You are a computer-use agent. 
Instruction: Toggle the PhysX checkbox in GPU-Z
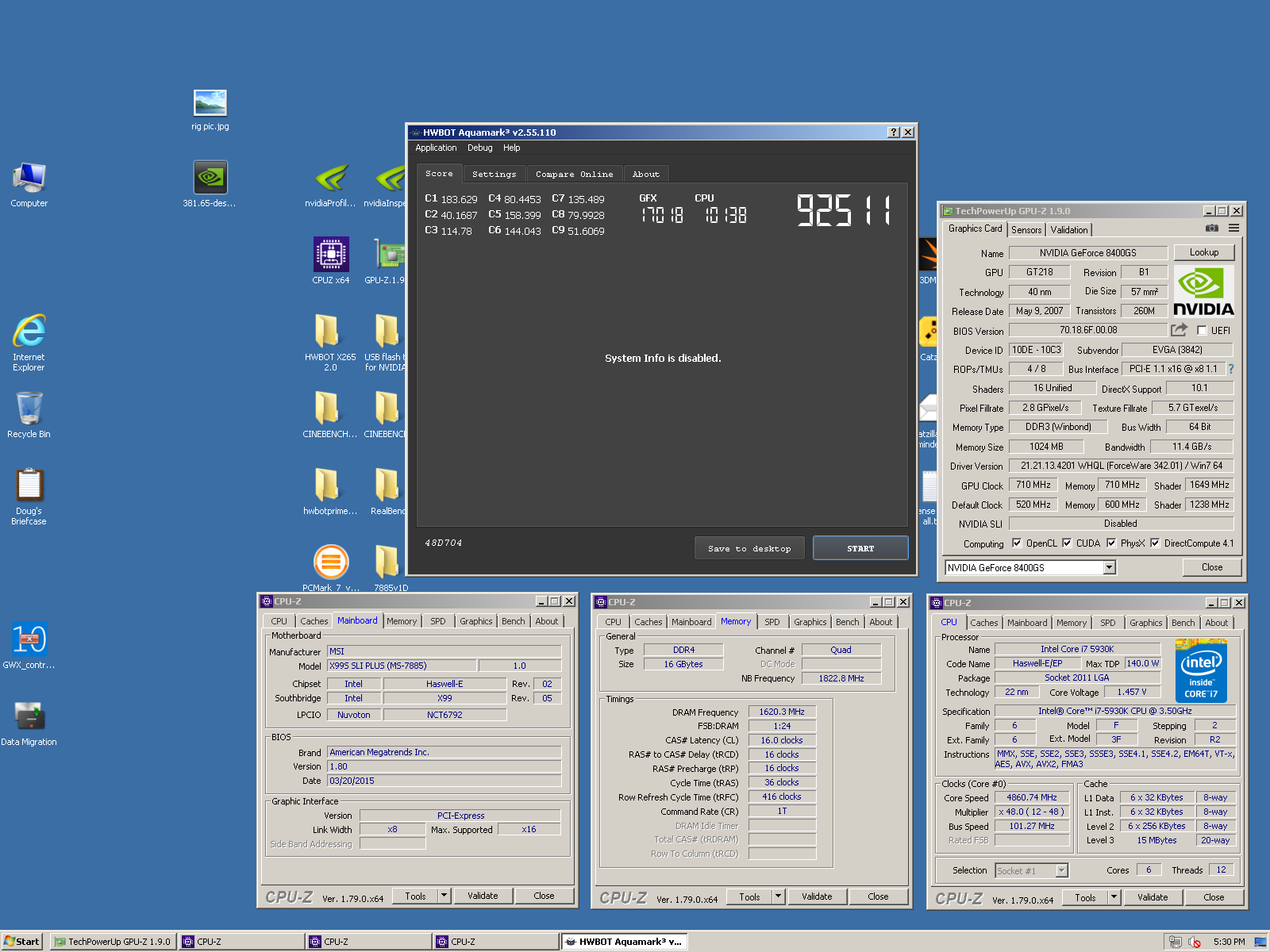click(1111, 543)
